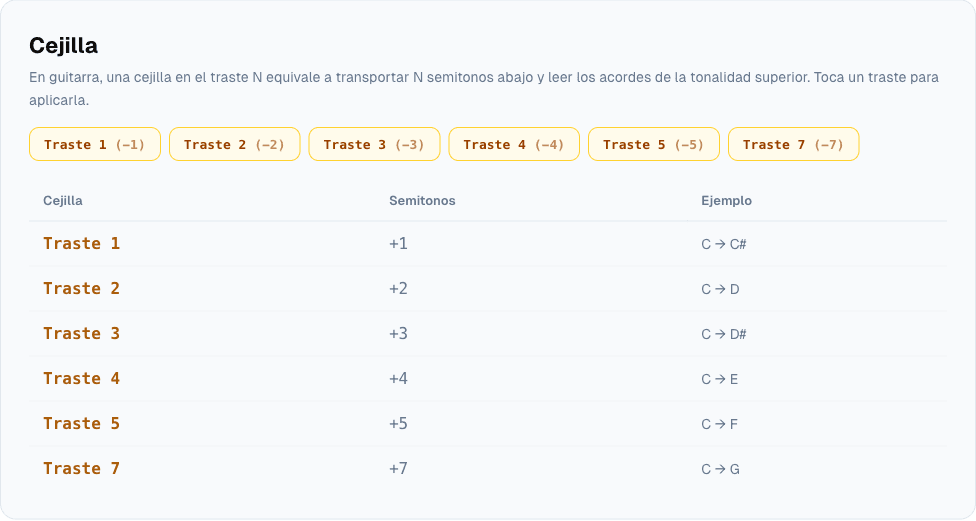The height and width of the screenshot is (521, 976).
Task: Click the Cejilla column header
Action: [x=63, y=200]
